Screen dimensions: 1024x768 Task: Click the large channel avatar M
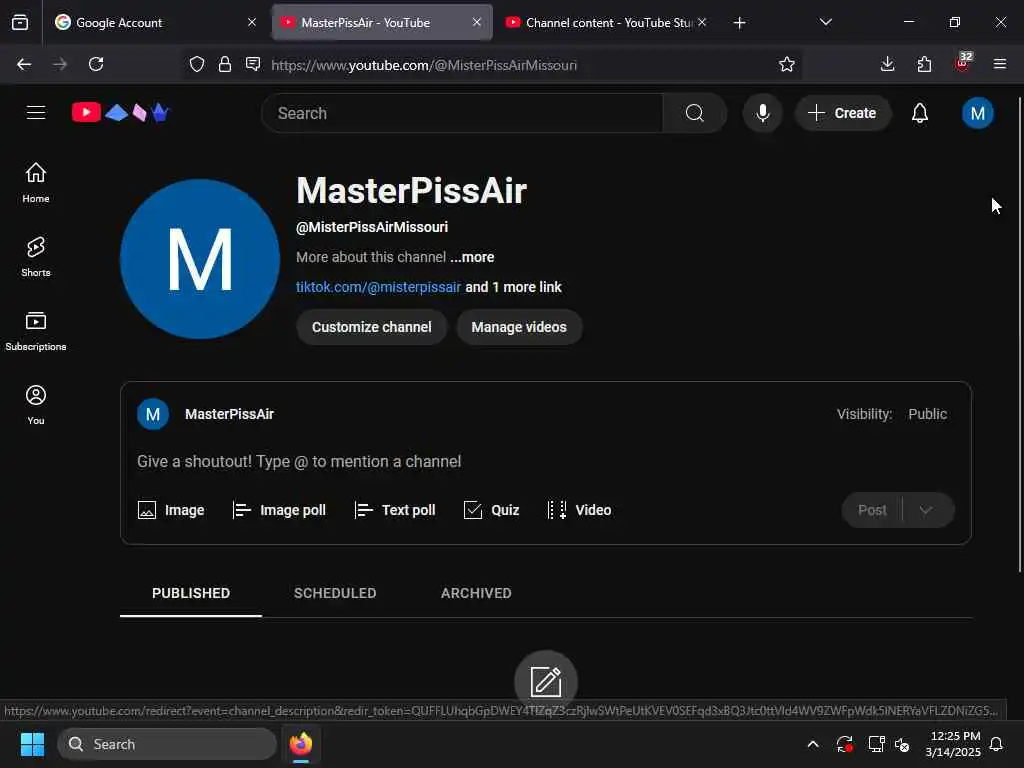(x=200, y=259)
